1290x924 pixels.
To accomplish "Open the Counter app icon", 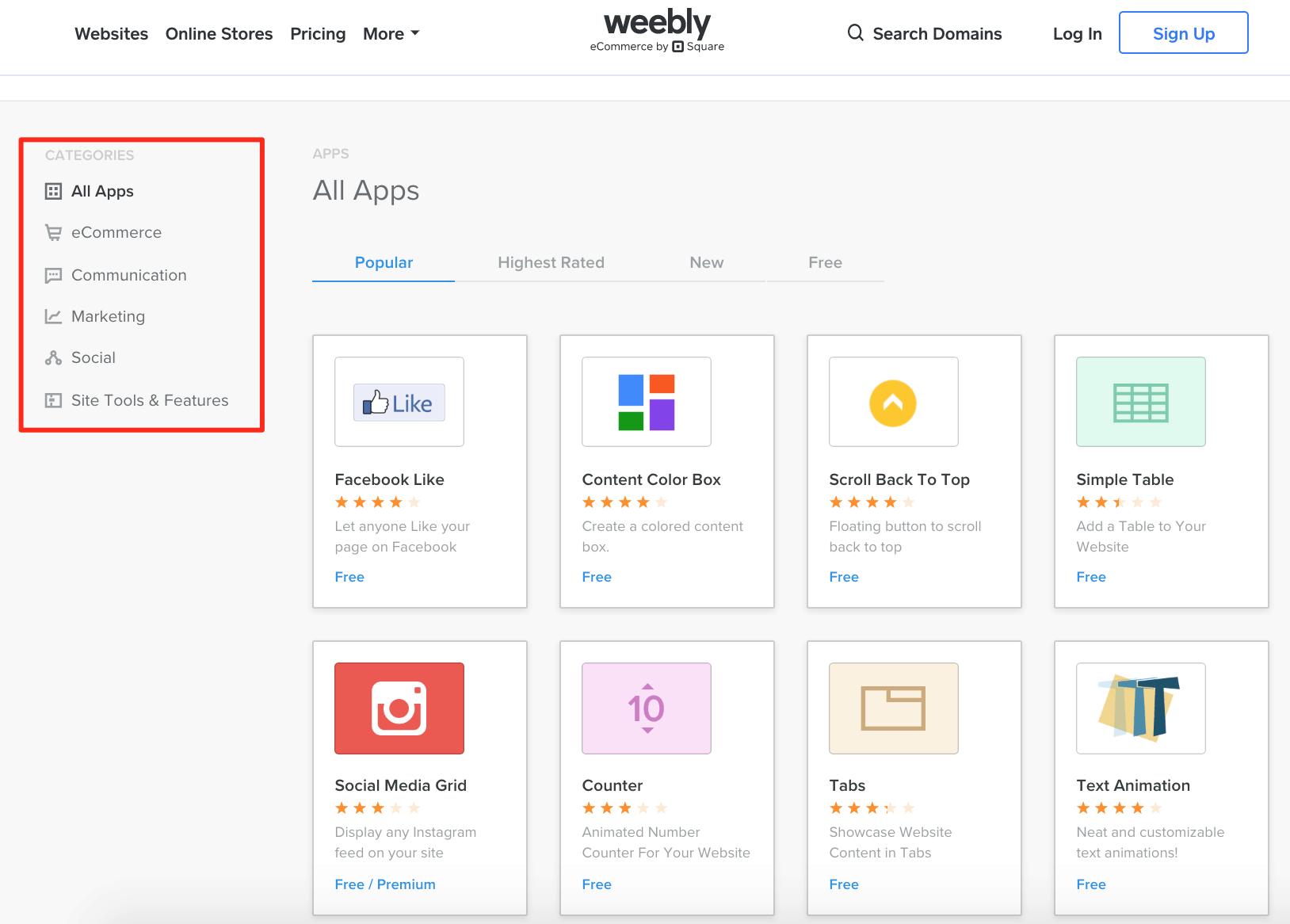I will (x=647, y=708).
